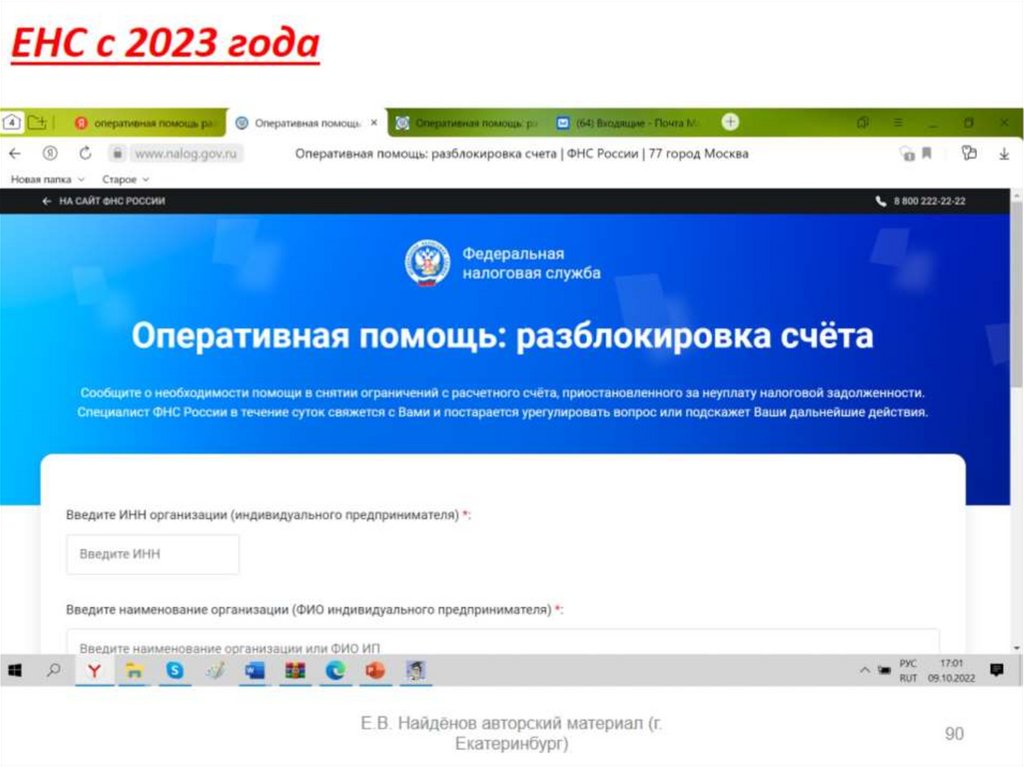Click 'НА САЙТ ФНС РОССИИ' link
The height and width of the screenshot is (767, 1024).
pyautogui.click(x=104, y=201)
